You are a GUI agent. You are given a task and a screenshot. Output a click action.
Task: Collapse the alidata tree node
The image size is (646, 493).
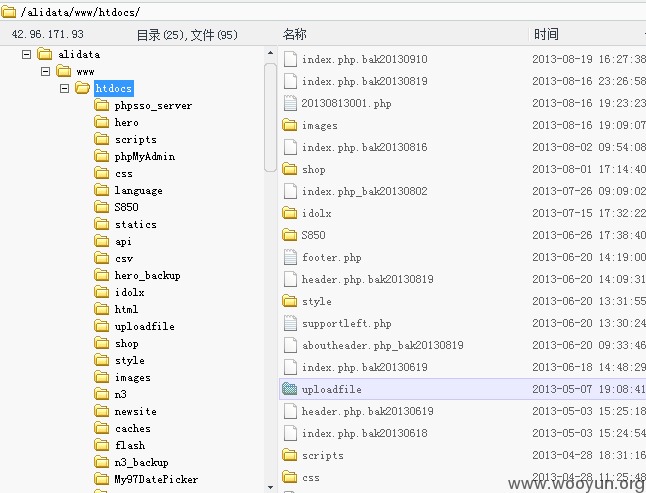[x=26, y=54]
